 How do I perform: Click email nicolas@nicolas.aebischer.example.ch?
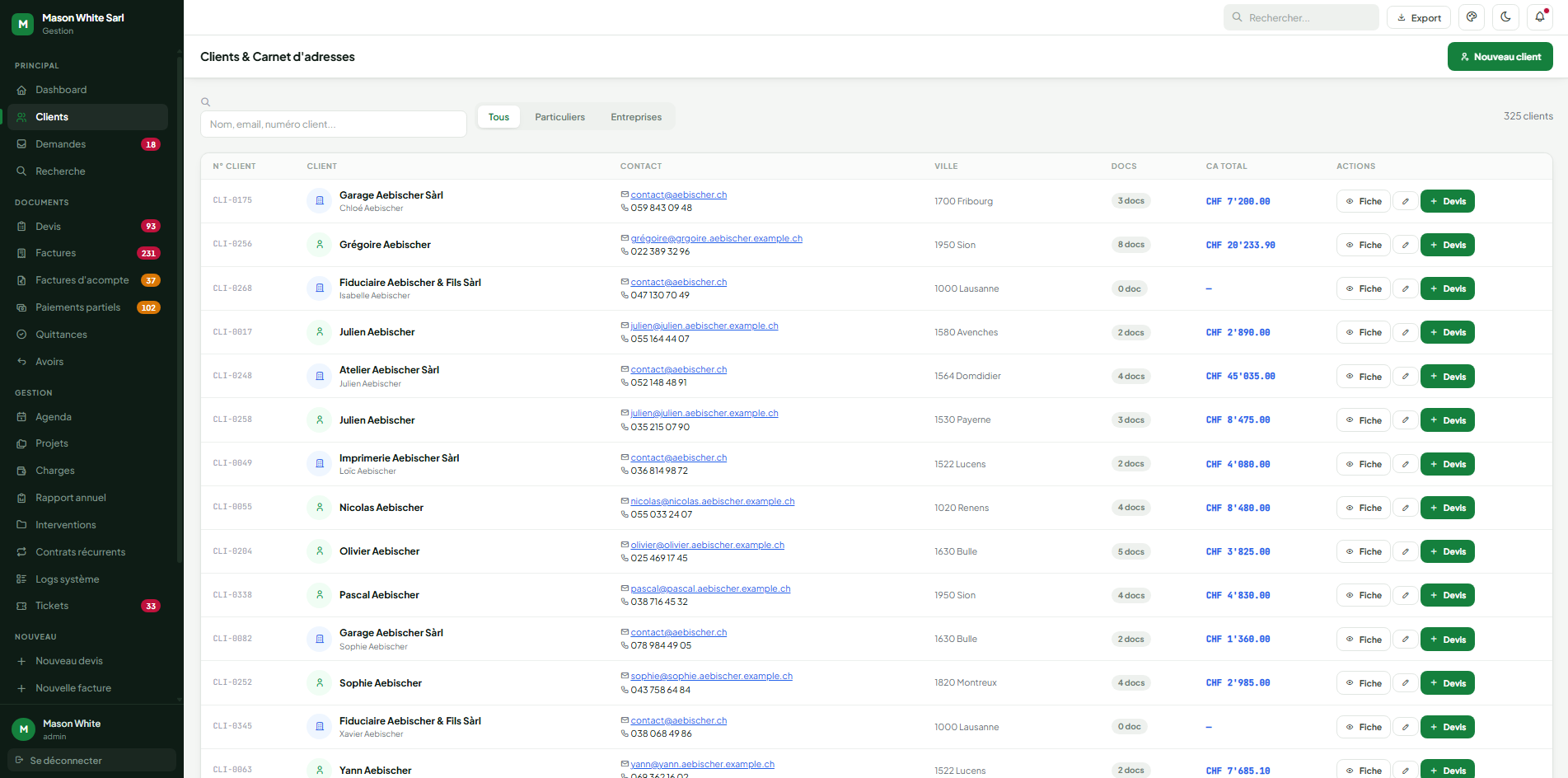(x=713, y=501)
